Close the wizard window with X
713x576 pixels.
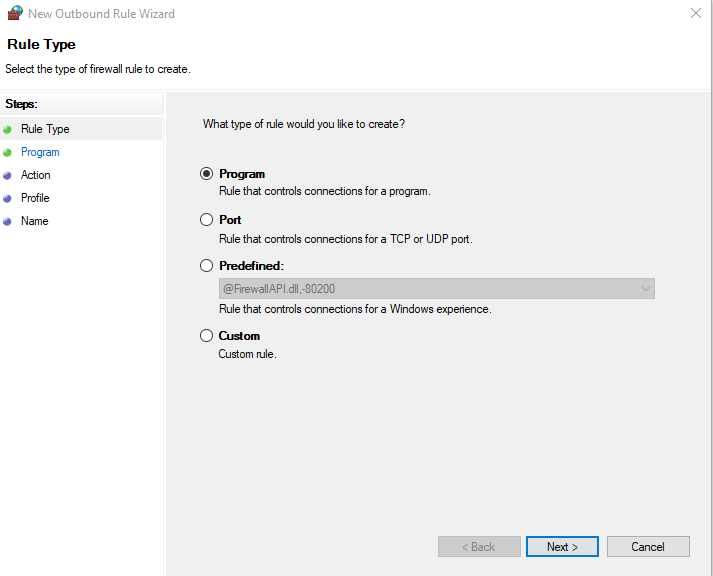695,14
